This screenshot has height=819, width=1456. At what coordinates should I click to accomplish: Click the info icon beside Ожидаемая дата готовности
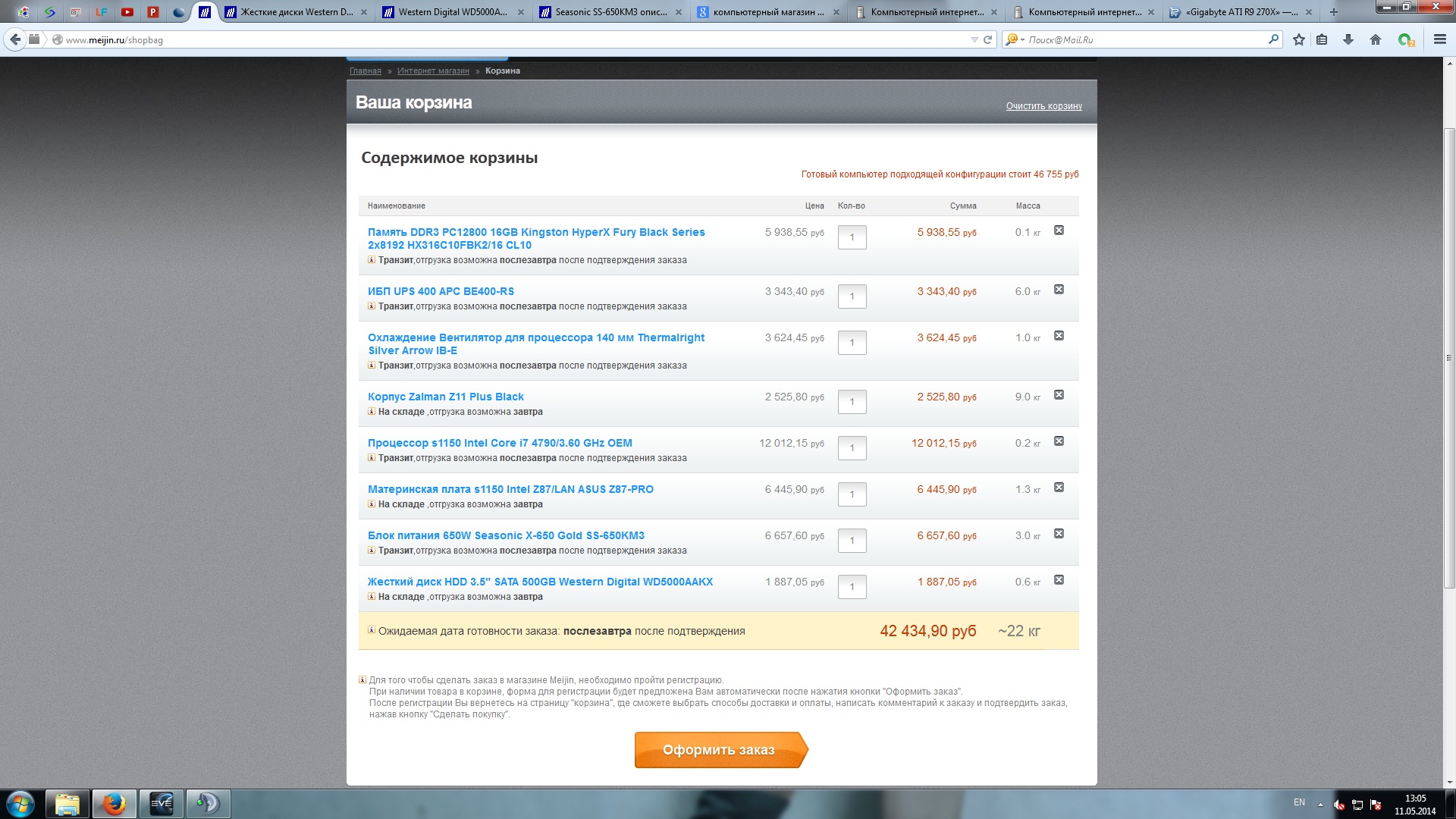372,630
